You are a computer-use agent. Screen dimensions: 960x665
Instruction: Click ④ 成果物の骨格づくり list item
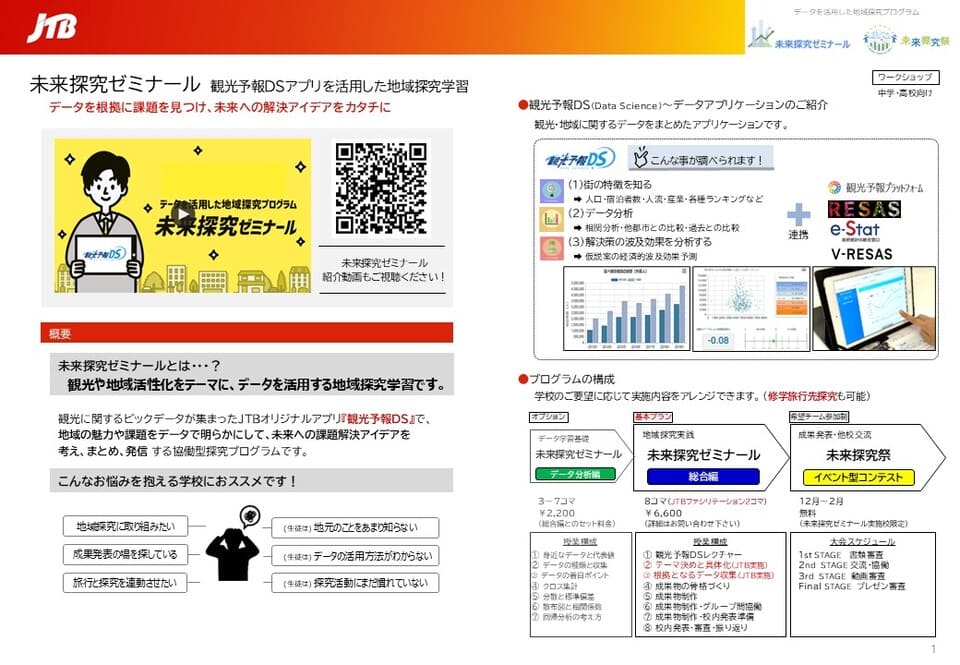point(686,586)
